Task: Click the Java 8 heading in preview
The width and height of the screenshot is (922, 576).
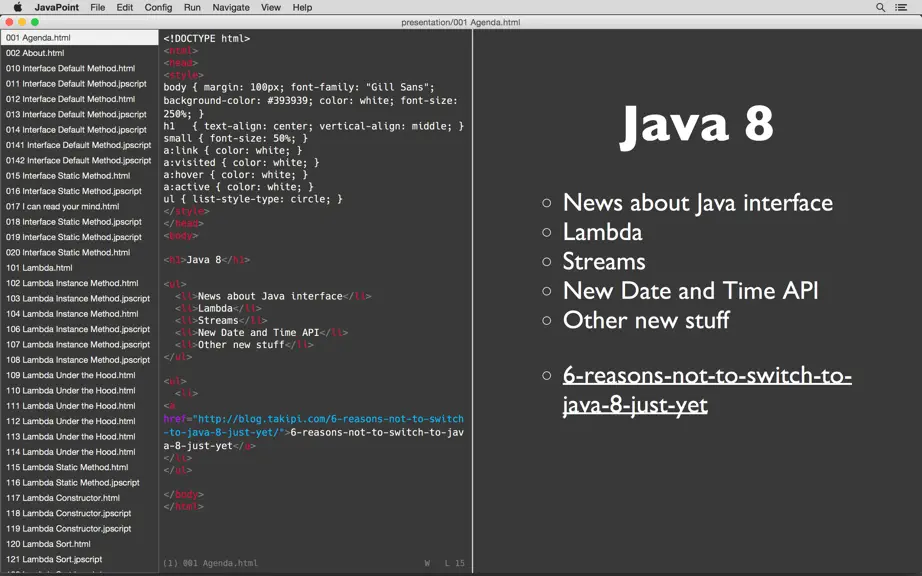Action: point(697,124)
